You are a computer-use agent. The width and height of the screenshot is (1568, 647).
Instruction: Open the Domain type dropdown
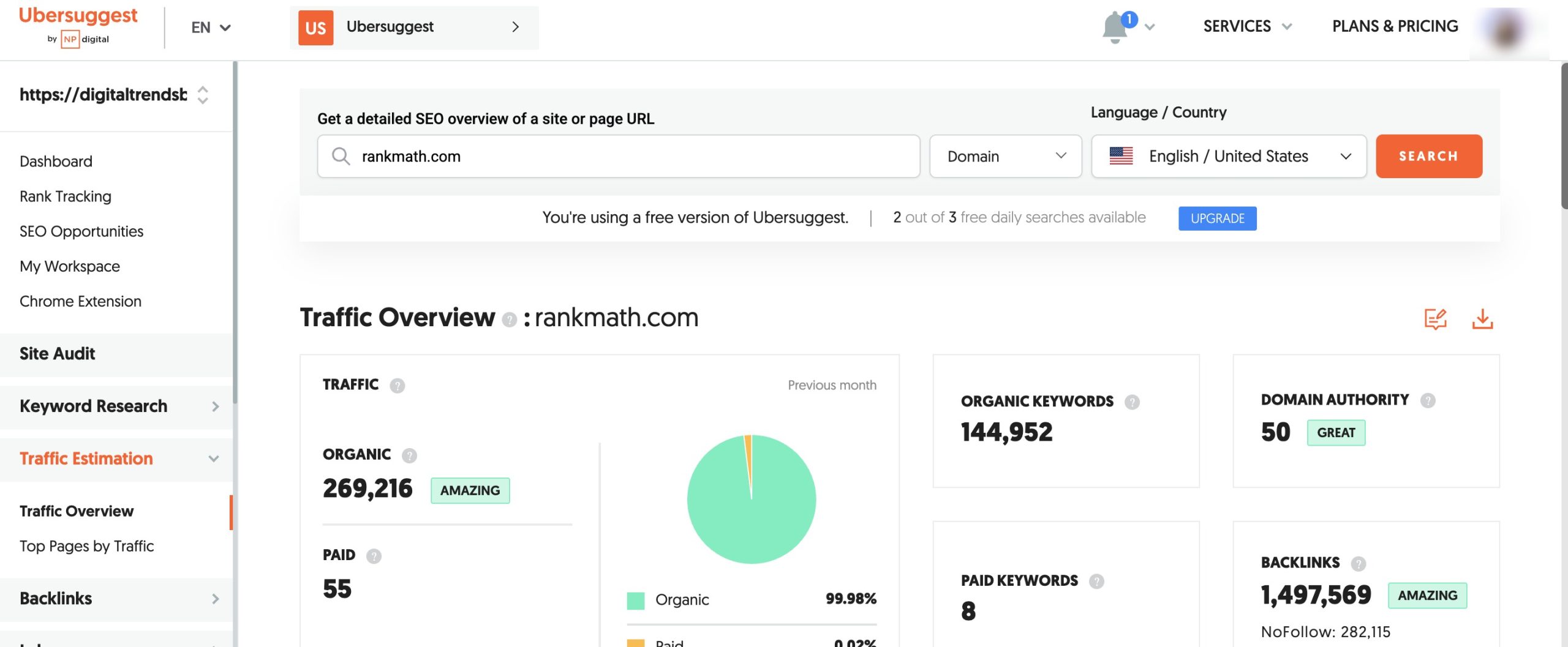coord(1006,156)
